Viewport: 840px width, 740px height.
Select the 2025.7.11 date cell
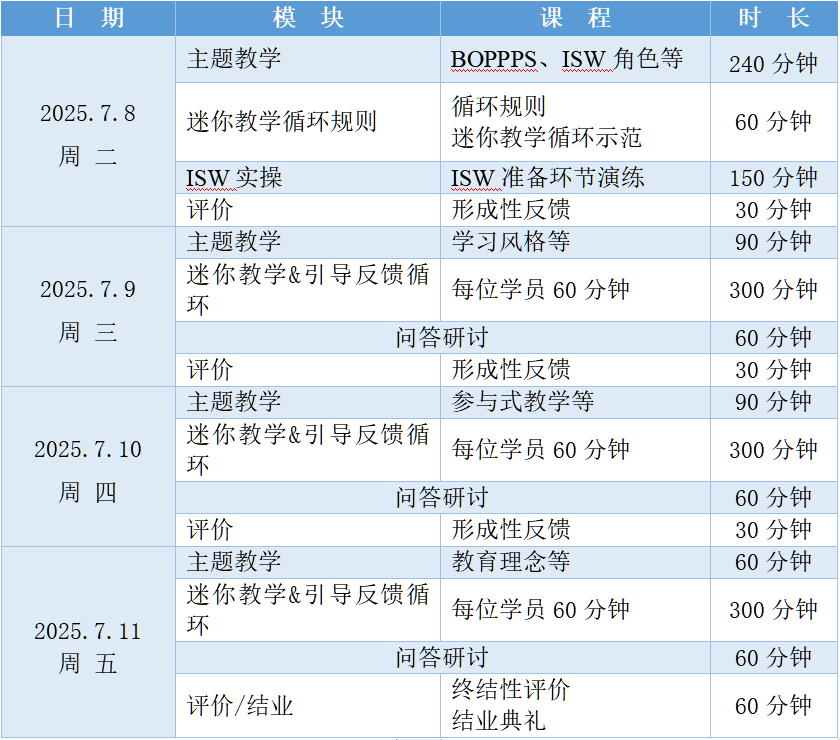[x=88, y=642]
